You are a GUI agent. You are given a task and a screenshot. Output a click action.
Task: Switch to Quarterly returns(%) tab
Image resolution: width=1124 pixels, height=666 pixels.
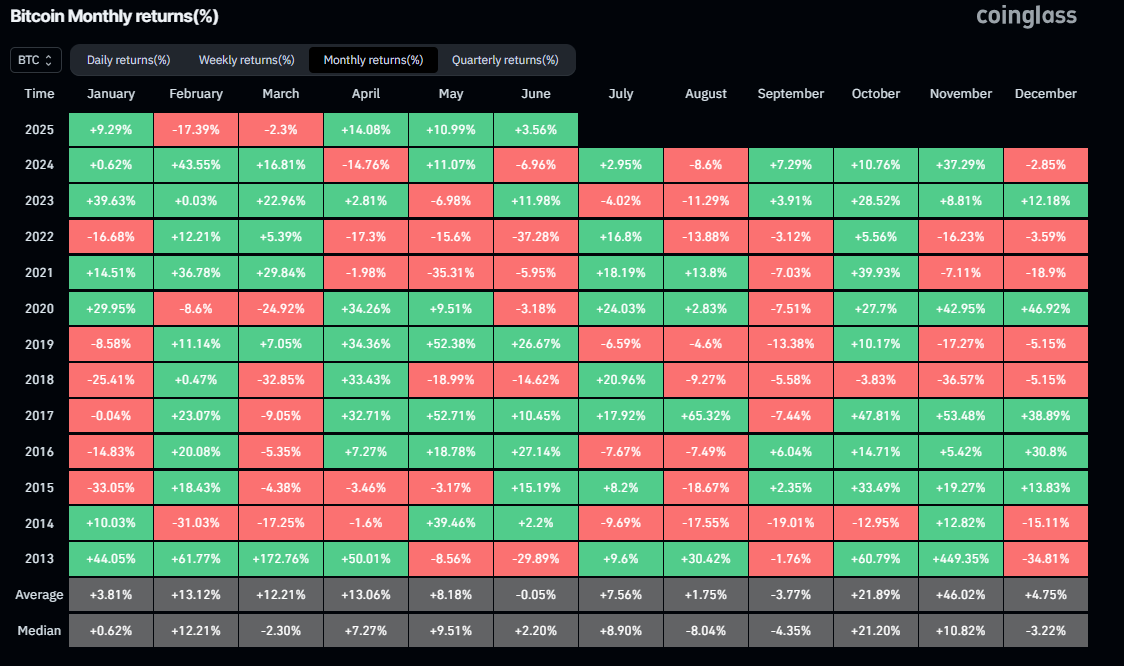505,60
